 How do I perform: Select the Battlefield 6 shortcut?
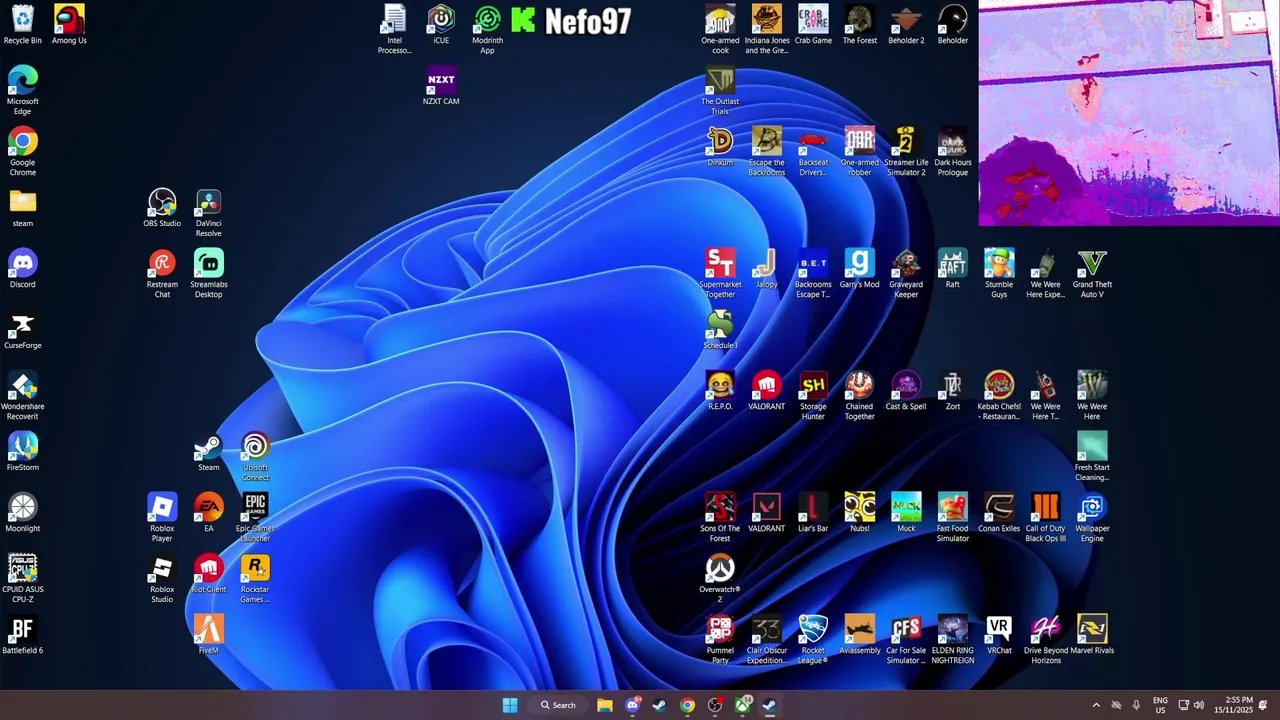click(22, 635)
